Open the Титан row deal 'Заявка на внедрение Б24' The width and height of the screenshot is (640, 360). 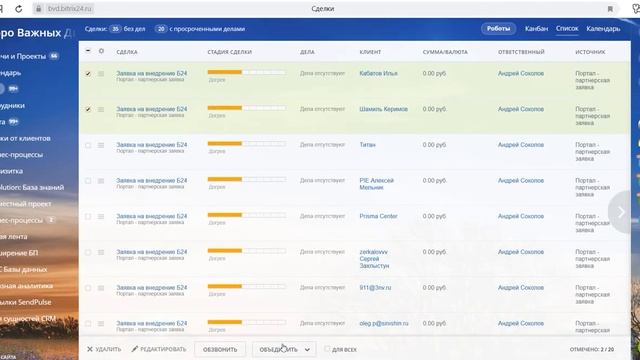click(151, 144)
